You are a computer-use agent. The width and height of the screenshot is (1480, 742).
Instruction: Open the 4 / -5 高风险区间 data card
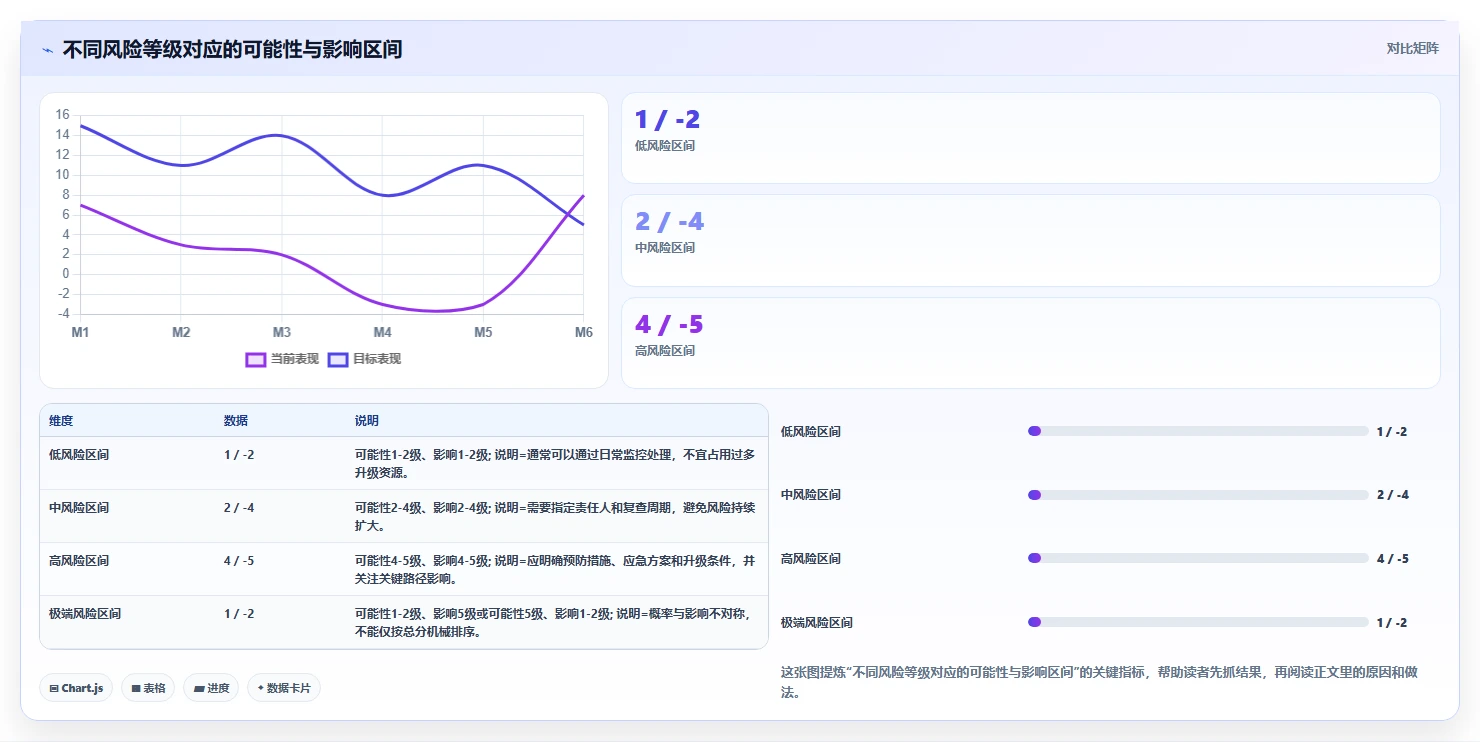tap(1031, 343)
